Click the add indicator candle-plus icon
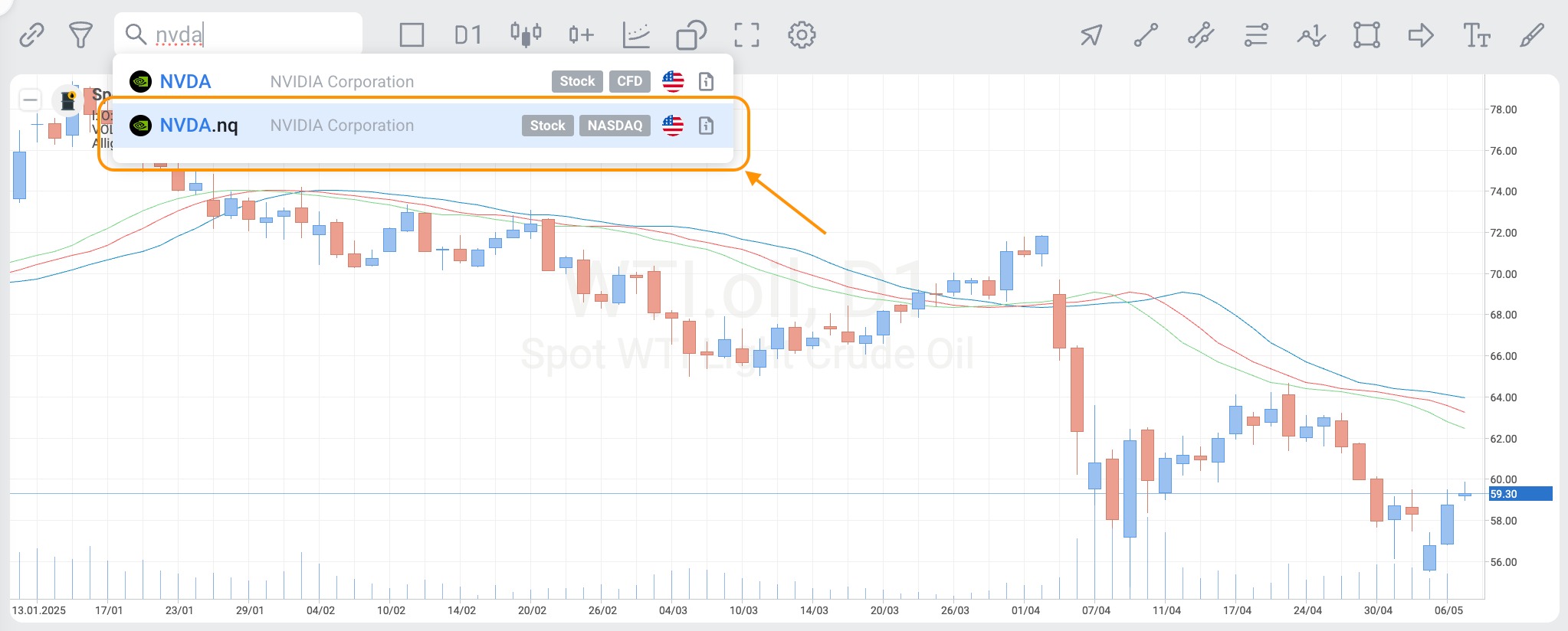Viewport: 1568px width, 631px height. [581, 34]
